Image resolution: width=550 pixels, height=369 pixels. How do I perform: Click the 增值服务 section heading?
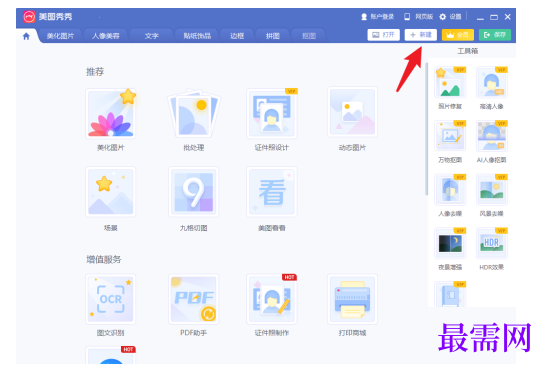point(104,260)
